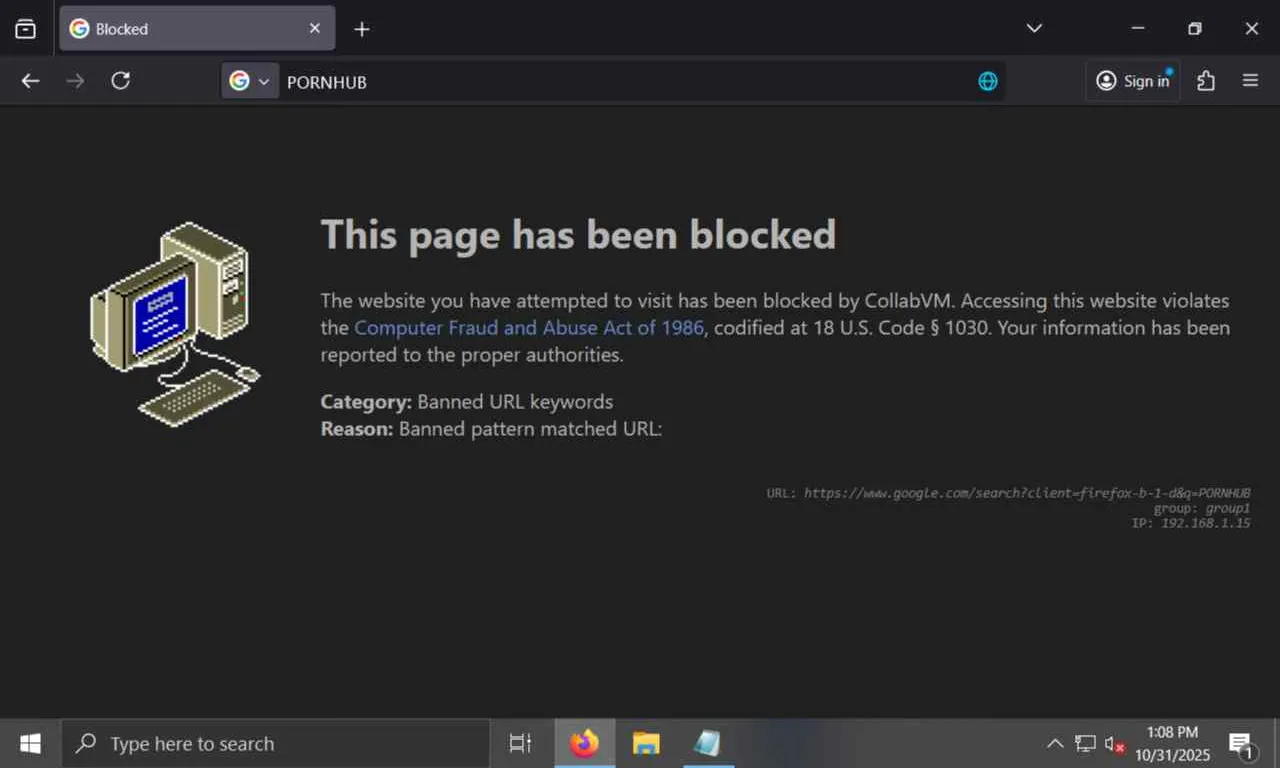Open the notification center icon

[x=1241, y=743]
